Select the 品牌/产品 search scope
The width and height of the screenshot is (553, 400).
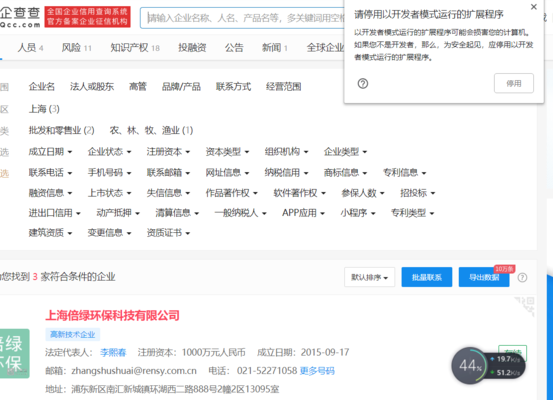181,86
